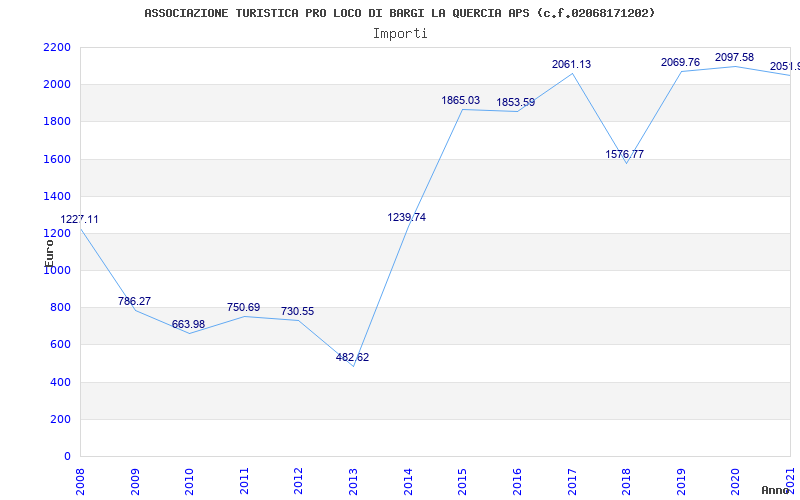Image resolution: width=800 pixels, height=500 pixels.
Task: Click the y-axis value 2000
Action: pos(58,85)
